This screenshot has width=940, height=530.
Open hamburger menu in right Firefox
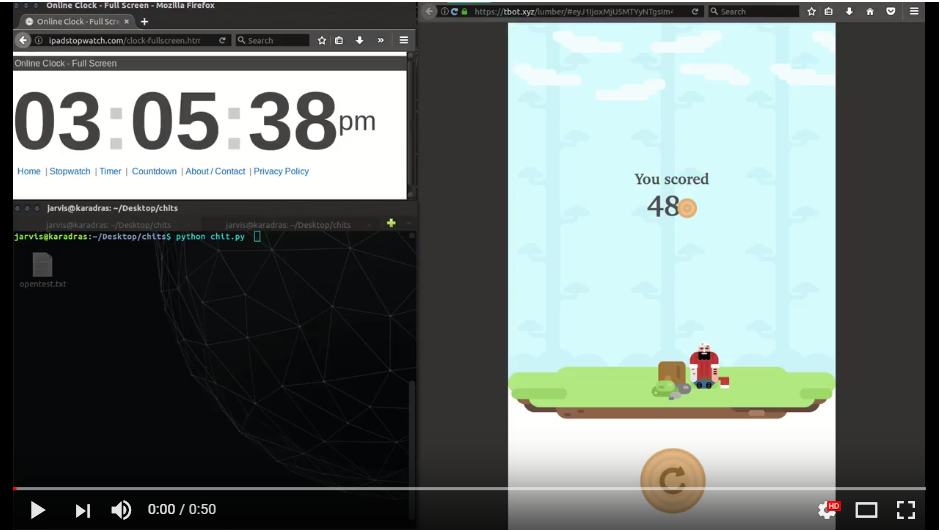(x=914, y=11)
